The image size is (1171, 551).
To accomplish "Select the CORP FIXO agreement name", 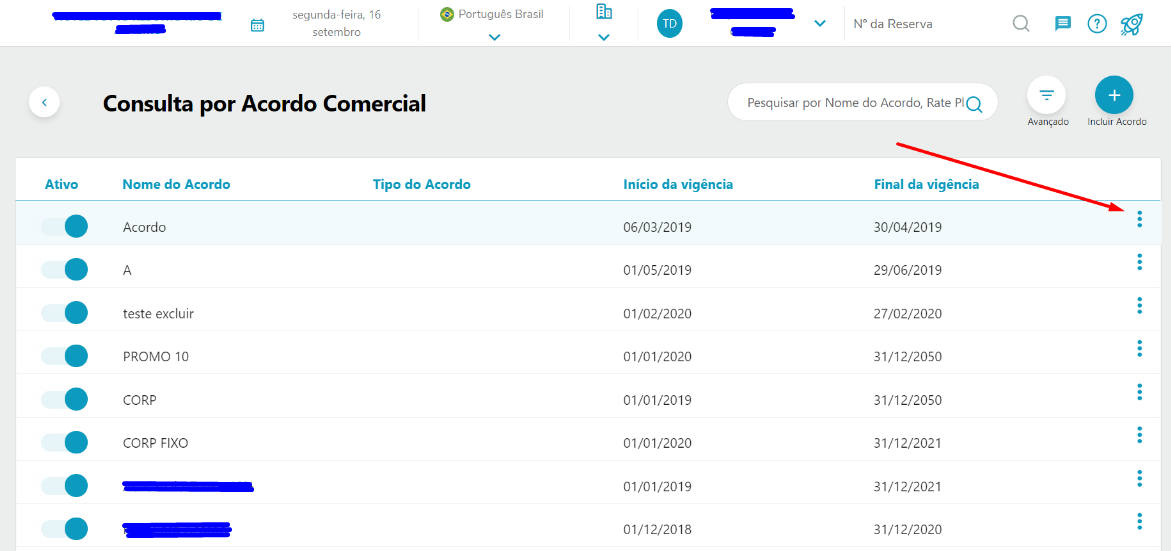I will coord(155,443).
